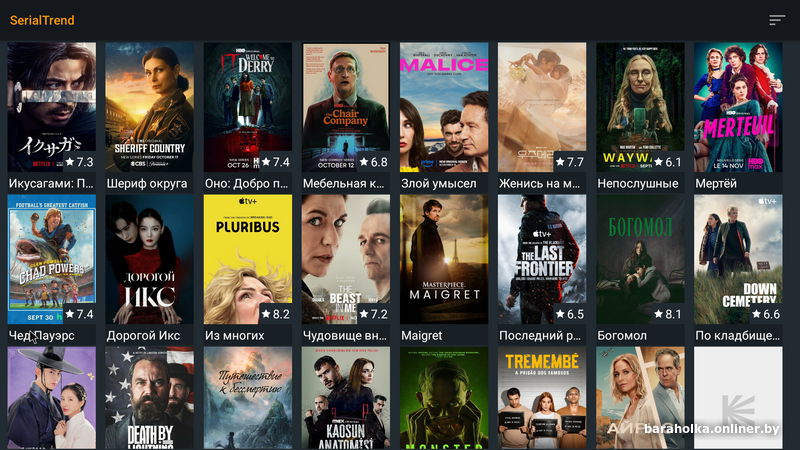Screen dimensions: 800x450
Task: Click the 7.7 star rating badge
Action: pos(569,162)
